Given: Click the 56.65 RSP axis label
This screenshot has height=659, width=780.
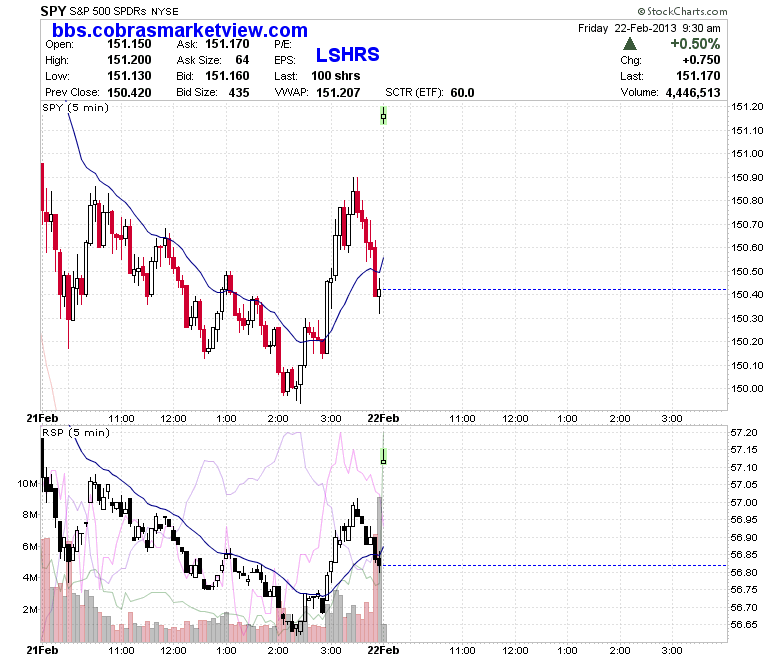Looking at the screenshot, I should (744, 624).
